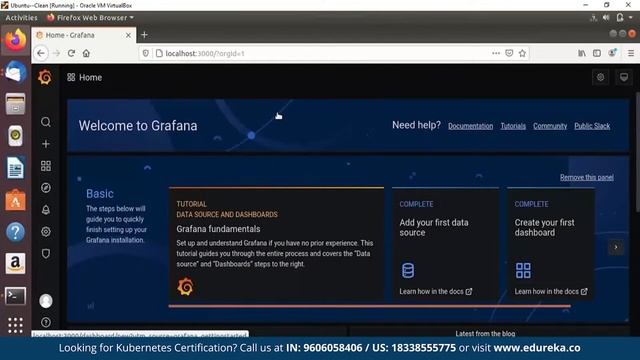Open the Search icon in Grafana sidebar
The image size is (640, 360).
(46, 122)
